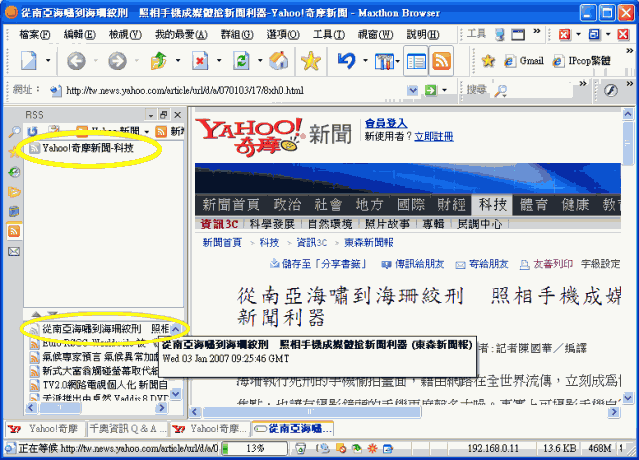Click the blue Undo arrow icon
639x460 pixels.
tap(347, 61)
